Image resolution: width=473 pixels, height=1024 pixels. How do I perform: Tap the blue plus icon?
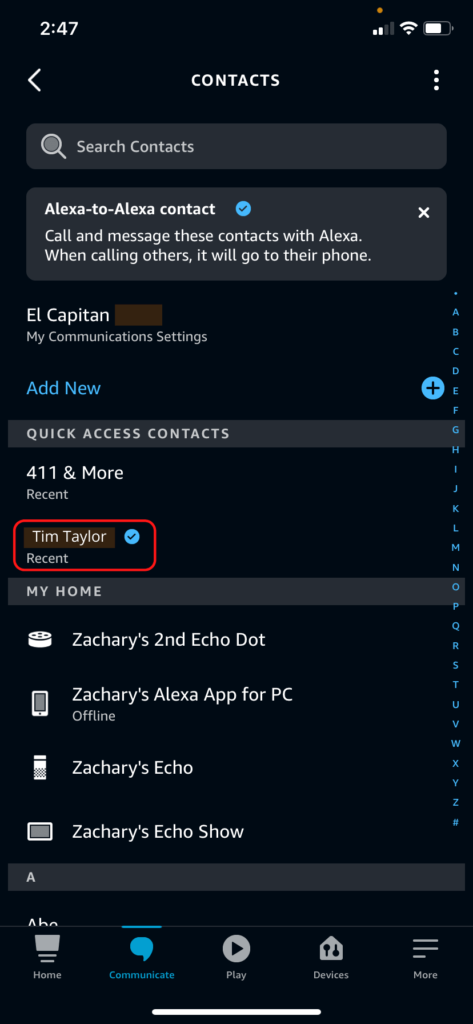click(x=432, y=389)
